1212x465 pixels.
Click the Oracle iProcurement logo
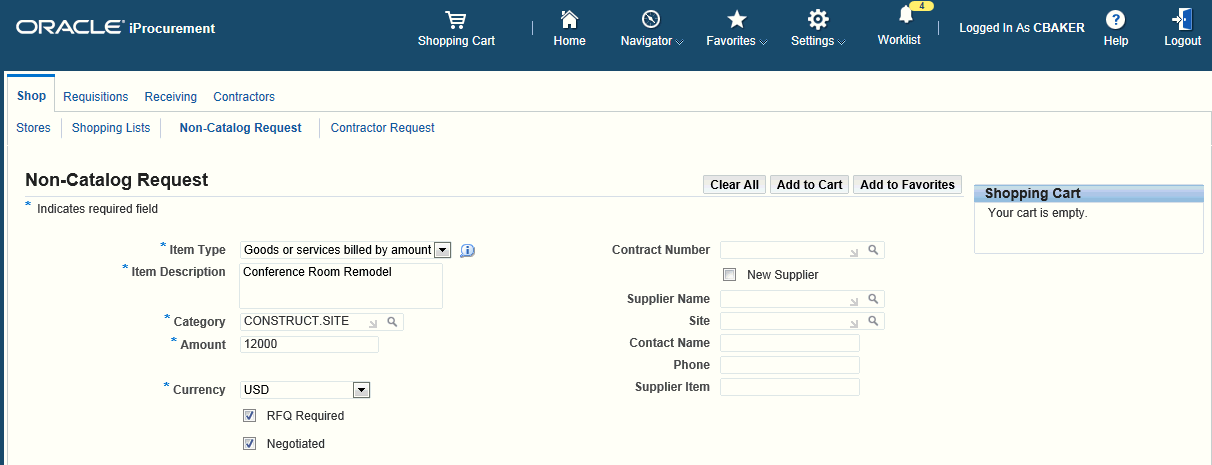pos(115,28)
